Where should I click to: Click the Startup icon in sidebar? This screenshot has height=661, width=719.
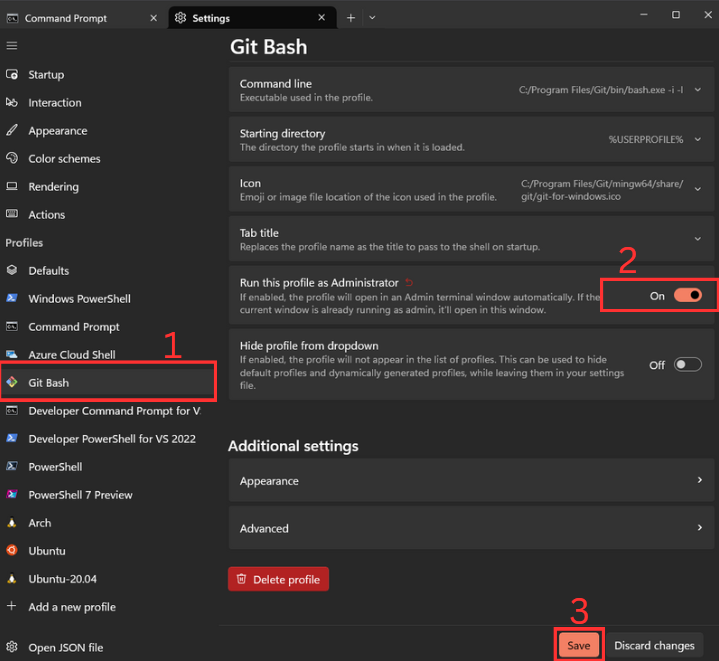coord(12,74)
